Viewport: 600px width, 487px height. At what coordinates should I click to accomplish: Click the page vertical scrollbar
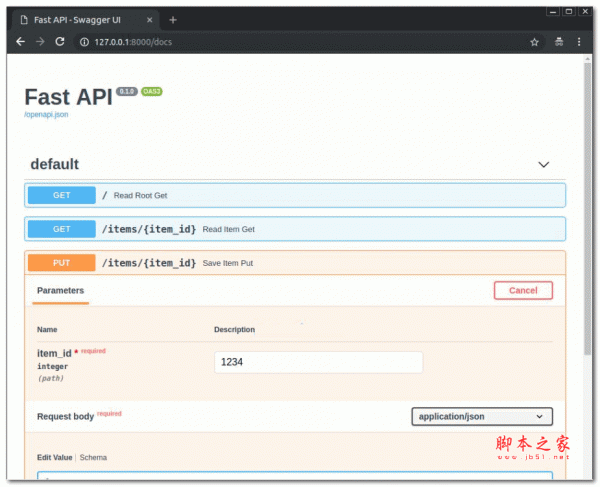click(x=587, y=208)
